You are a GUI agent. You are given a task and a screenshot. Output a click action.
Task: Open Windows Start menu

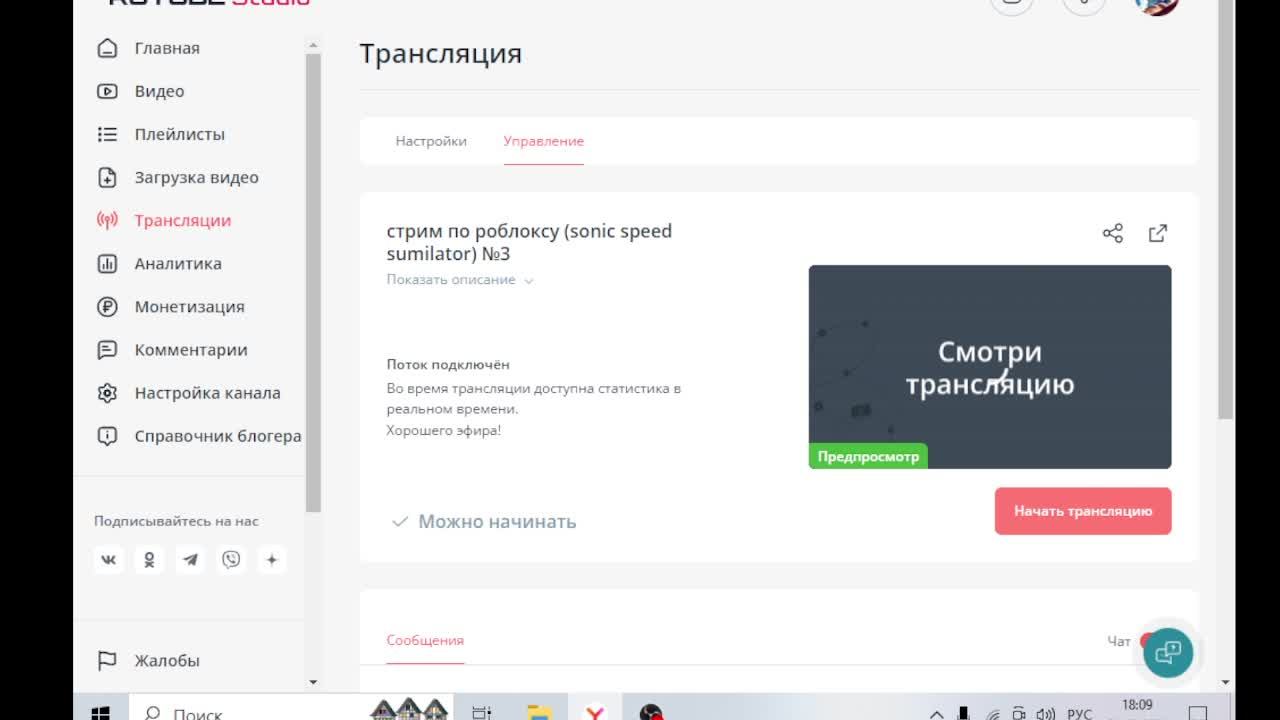coord(101,713)
